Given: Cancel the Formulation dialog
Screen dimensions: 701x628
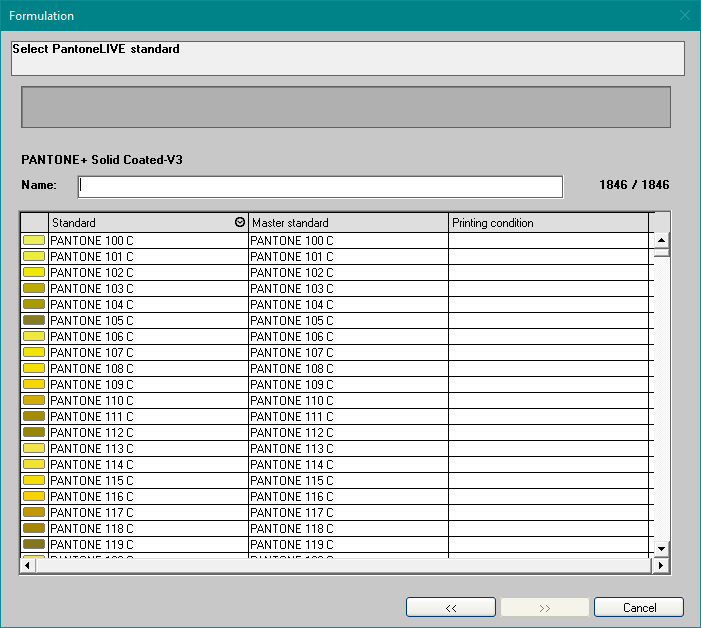Looking at the screenshot, I should [639, 607].
